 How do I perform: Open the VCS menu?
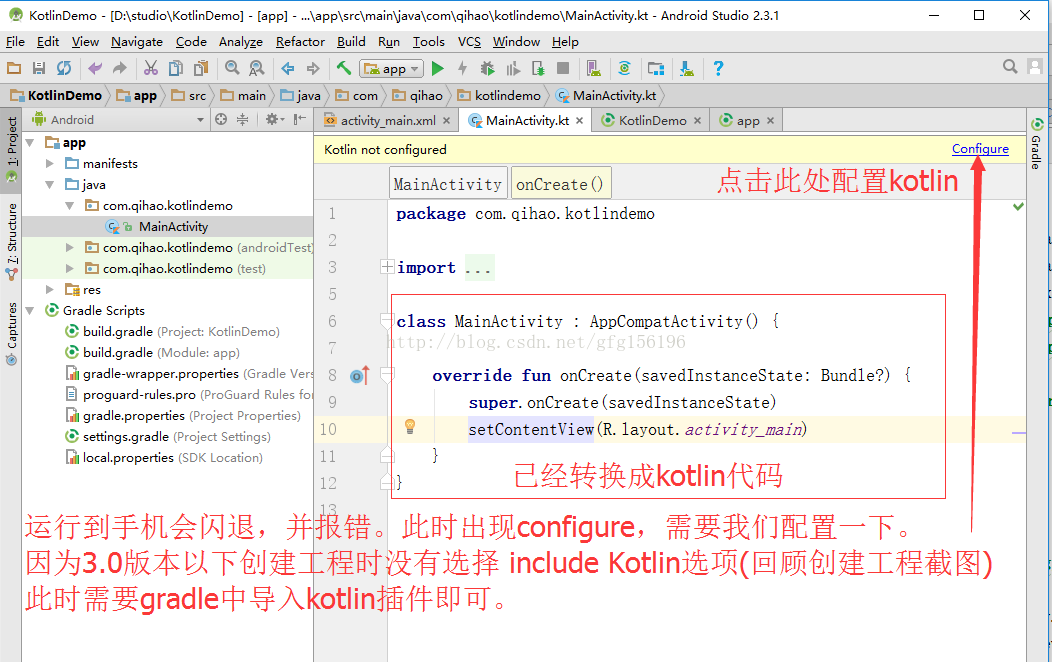click(470, 42)
